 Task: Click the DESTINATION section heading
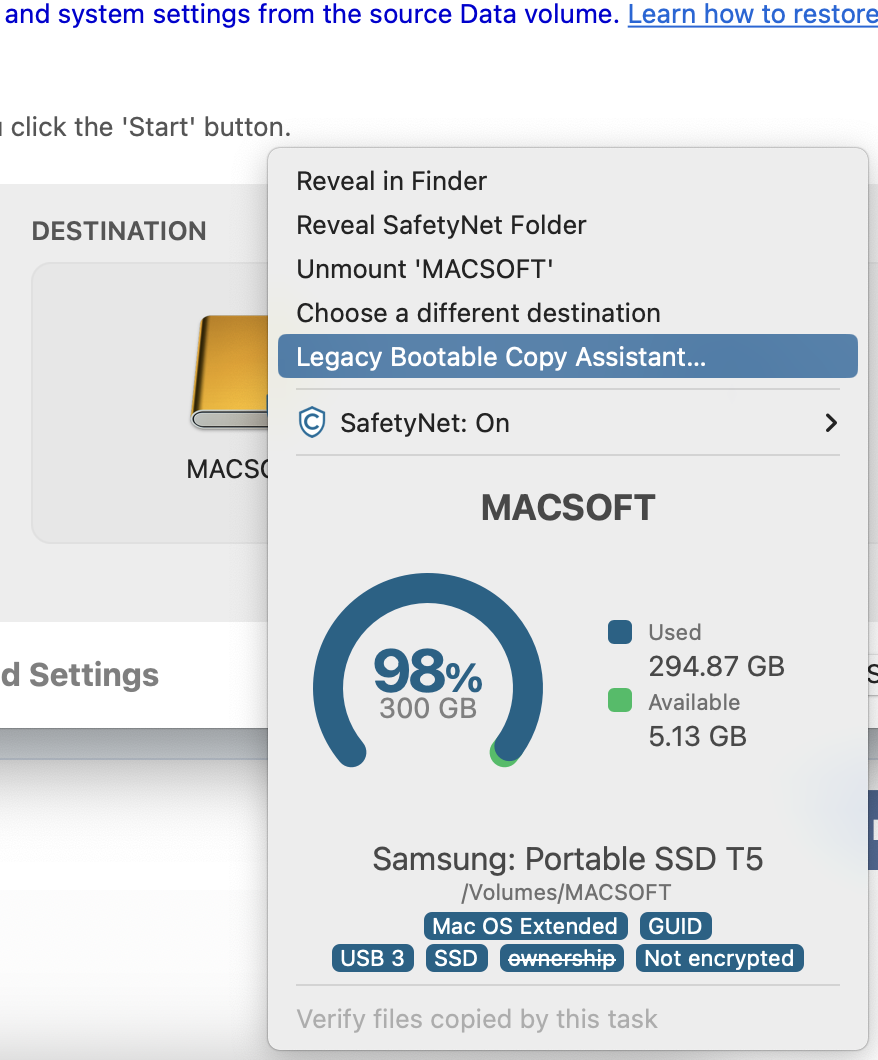coord(119,231)
